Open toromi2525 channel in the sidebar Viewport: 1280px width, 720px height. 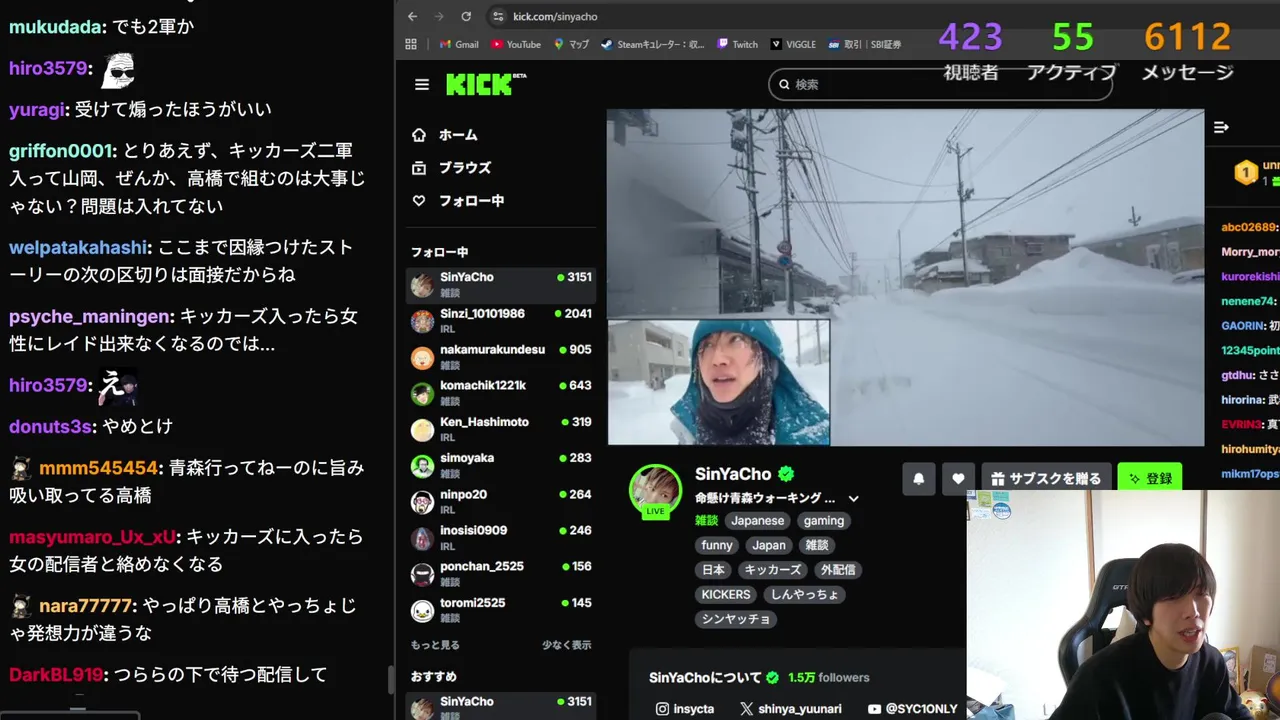click(x=501, y=610)
